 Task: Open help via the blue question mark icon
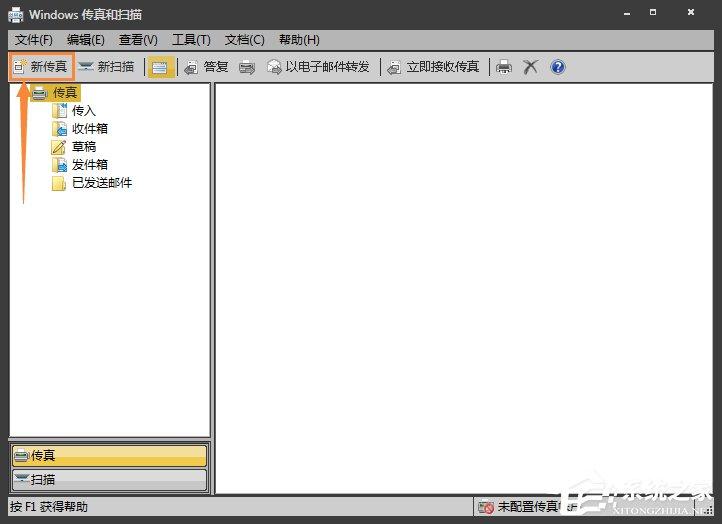(558, 67)
